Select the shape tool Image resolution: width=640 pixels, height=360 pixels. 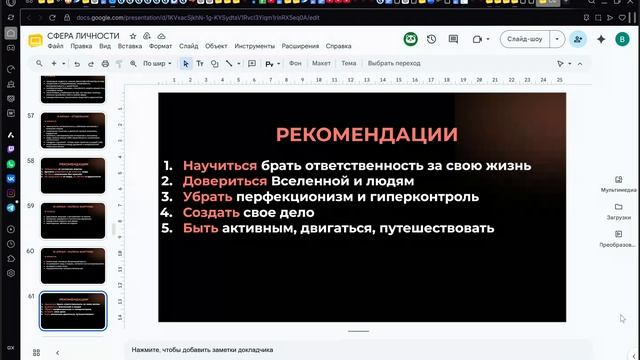point(215,64)
